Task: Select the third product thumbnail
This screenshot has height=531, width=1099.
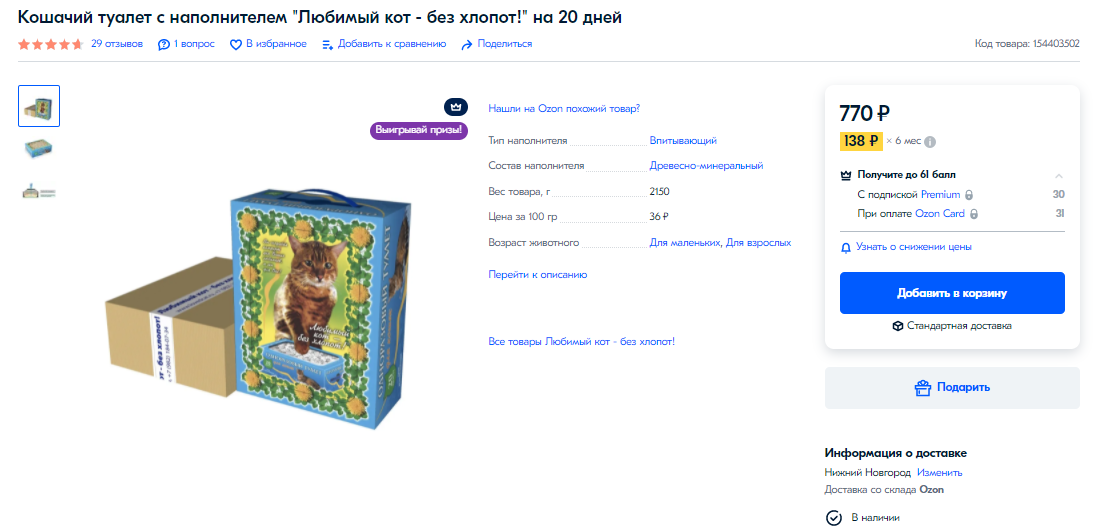Action: (x=39, y=191)
